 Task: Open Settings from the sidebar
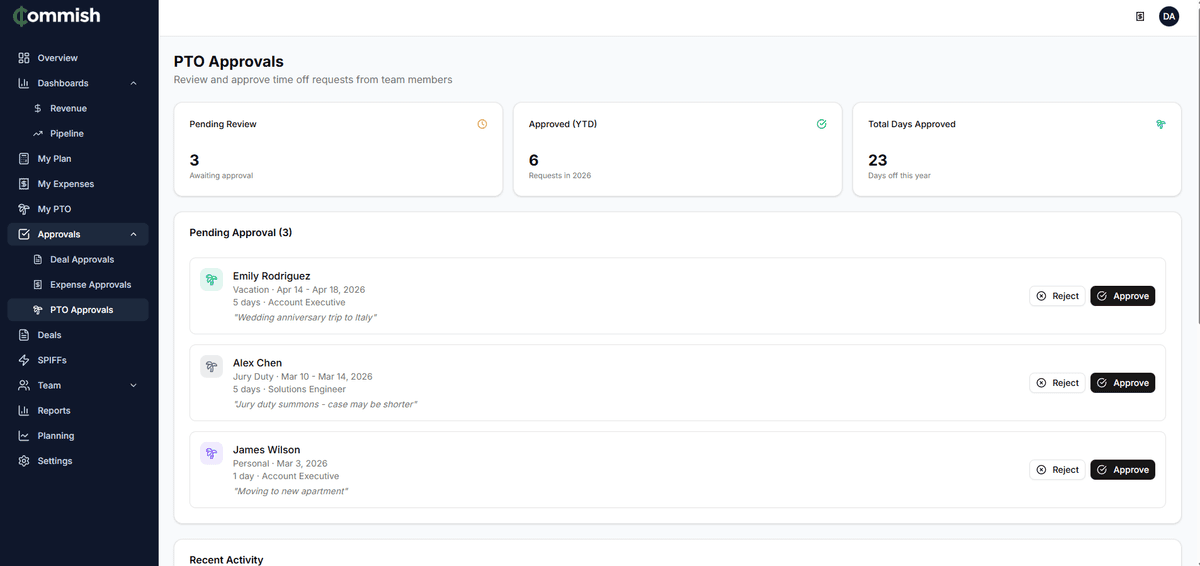[x=55, y=461]
